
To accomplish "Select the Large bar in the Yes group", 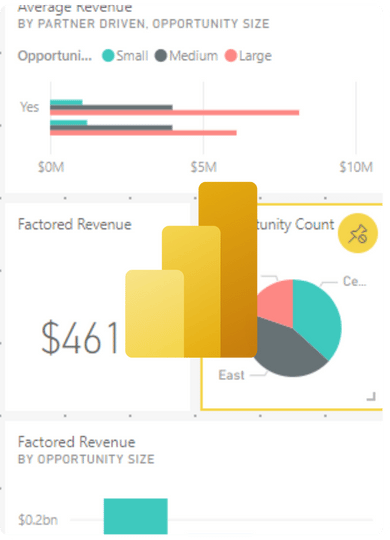I will tap(175, 113).
